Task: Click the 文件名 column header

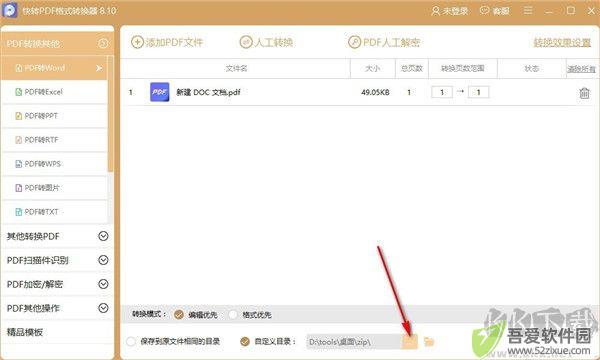Action: 236,68
